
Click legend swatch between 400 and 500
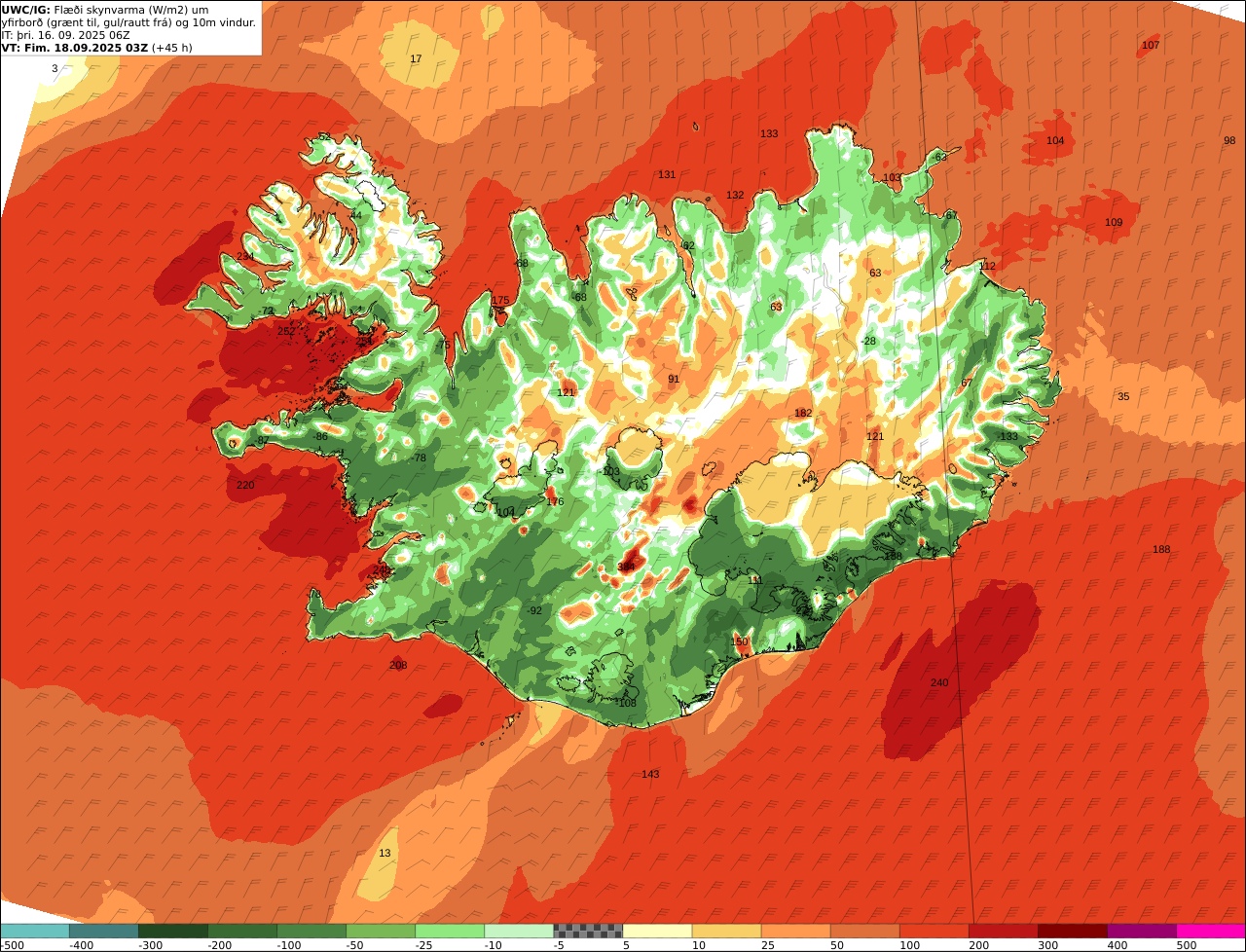1141,931
